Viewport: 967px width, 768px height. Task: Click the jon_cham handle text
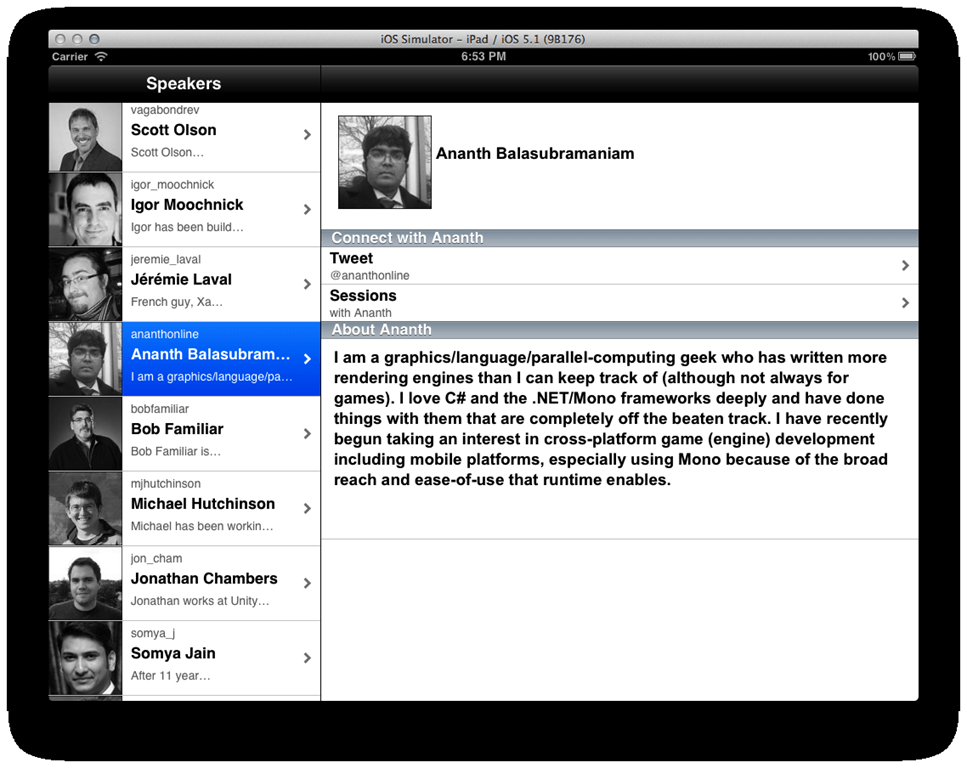(x=156, y=558)
